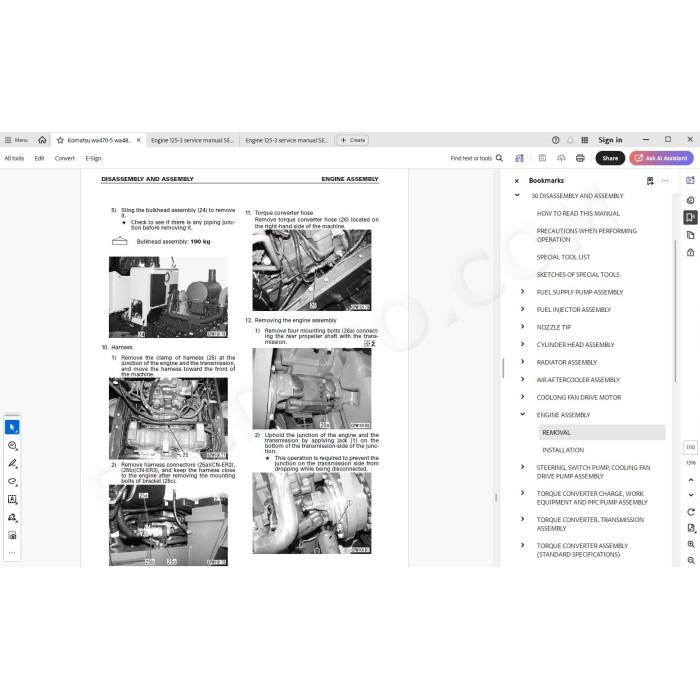Collapse ENGINE ASSEMBLY bookmark
The width and height of the screenshot is (700, 700).
point(522,414)
